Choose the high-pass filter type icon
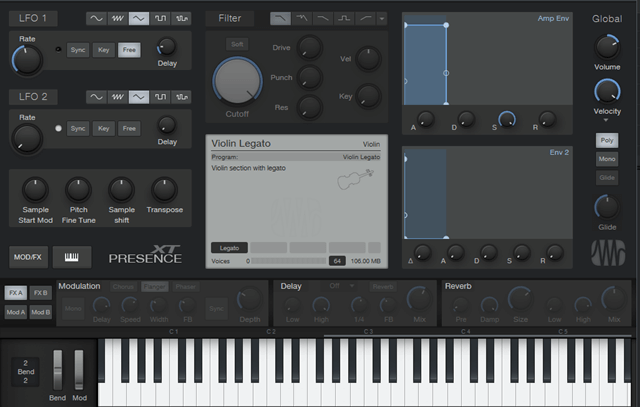The image size is (640, 407). [365, 18]
